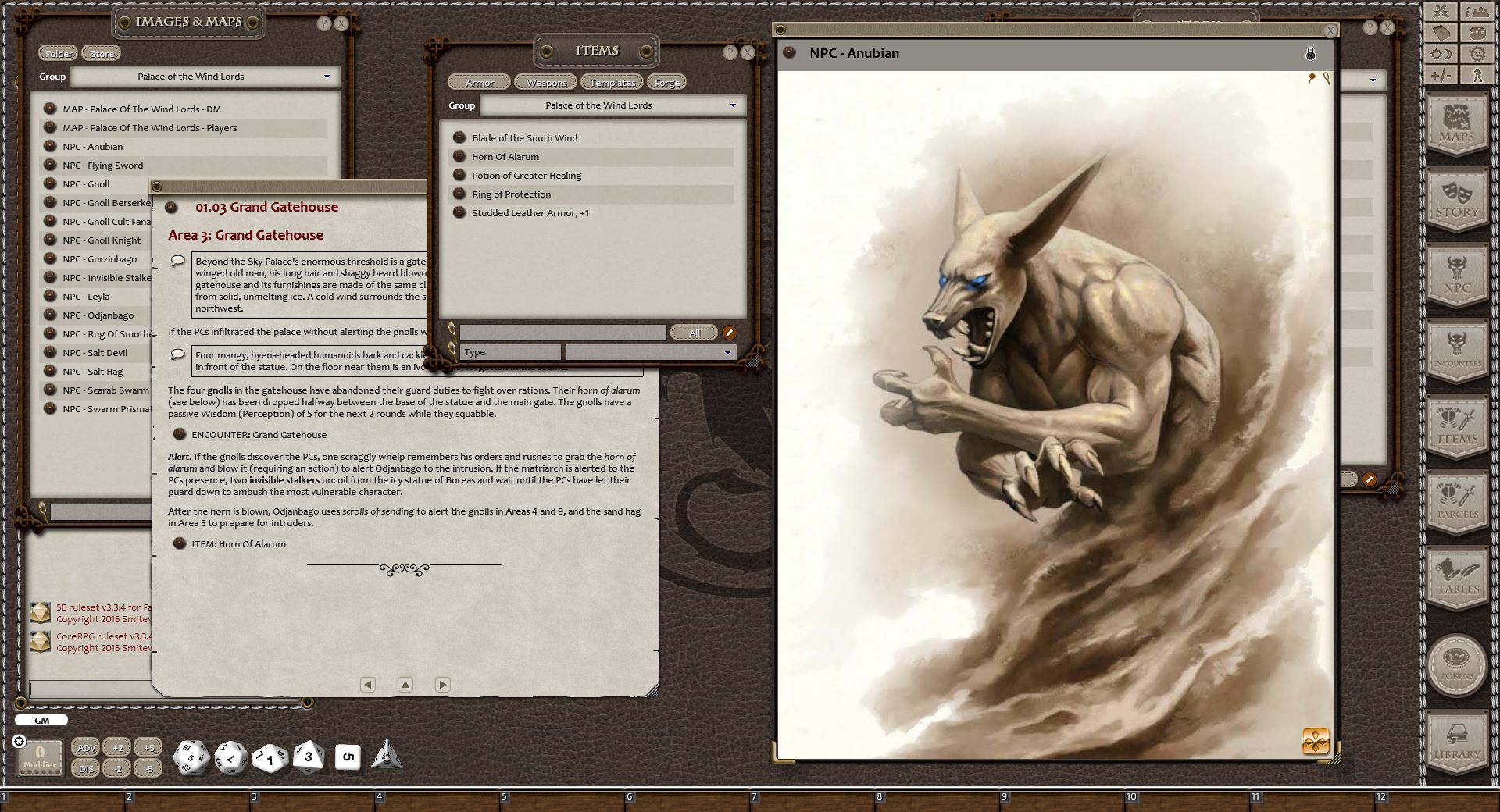Open the Options gear icon

pos(1478,54)
